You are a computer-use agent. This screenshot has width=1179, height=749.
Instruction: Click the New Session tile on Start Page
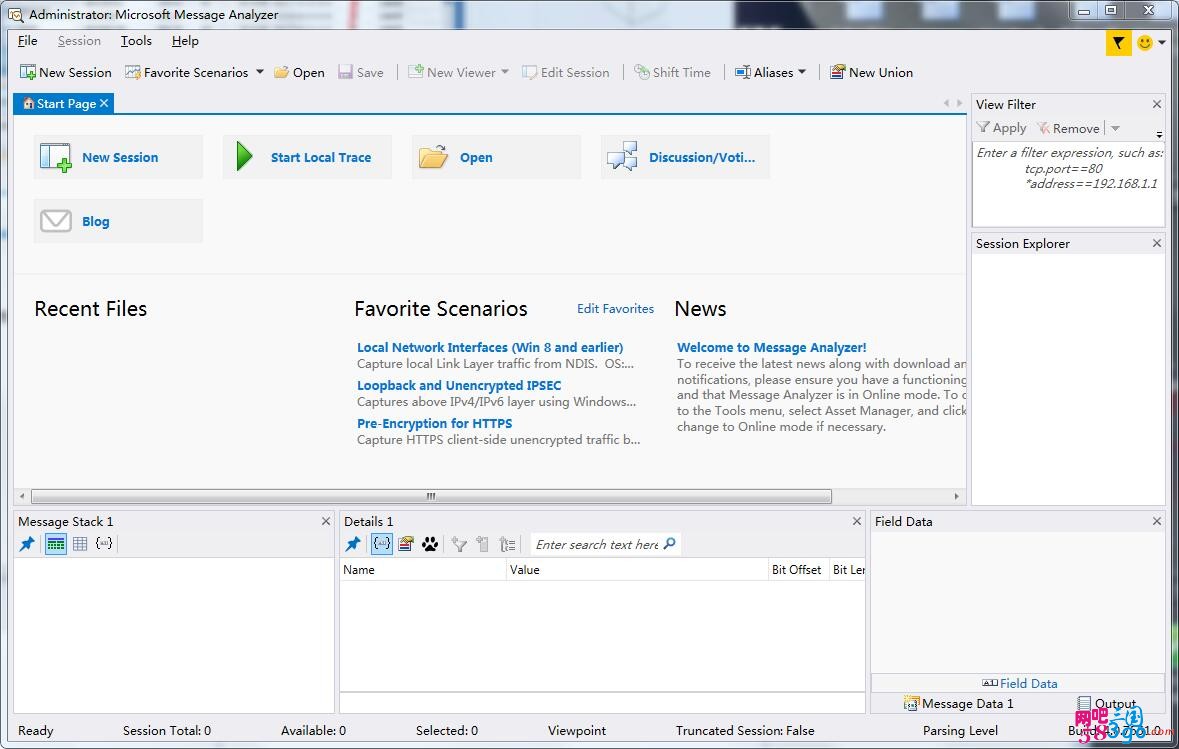pos(118,157)
